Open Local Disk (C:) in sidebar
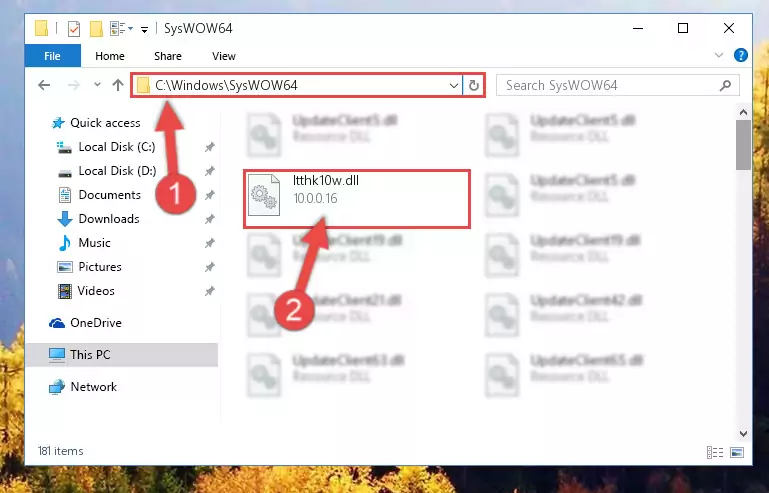 (117, 147)
